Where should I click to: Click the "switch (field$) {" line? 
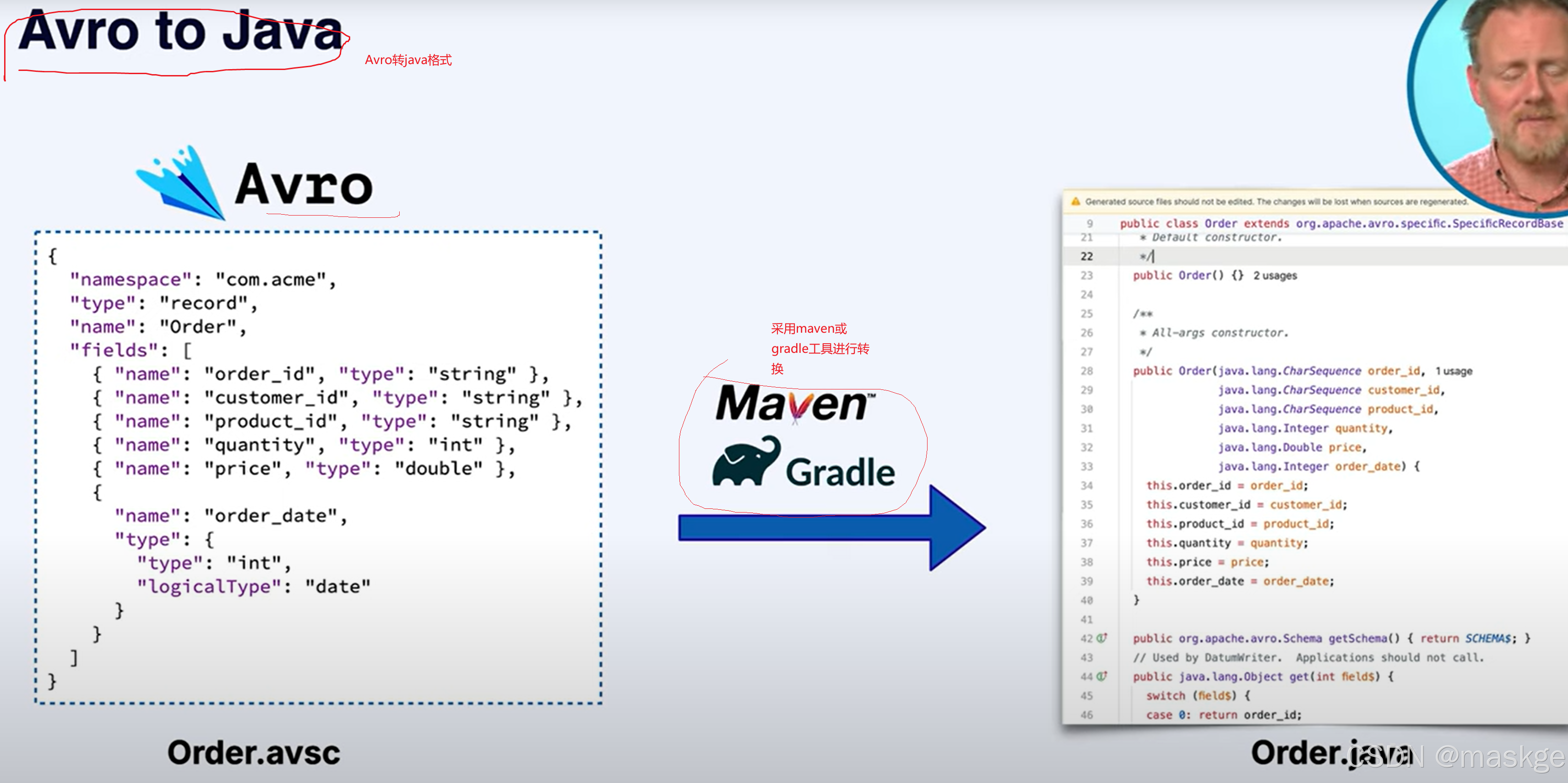pyautogui.click(x=1199, y=696)
